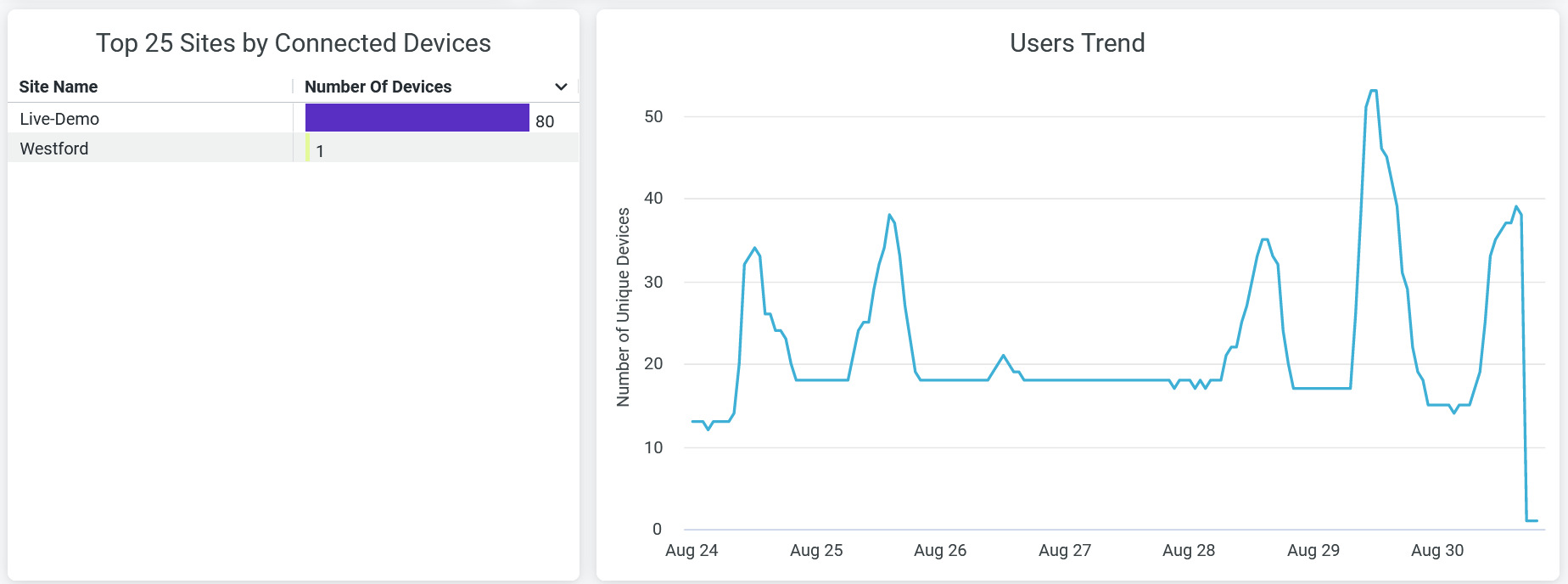Click the Users Trend chart title

(x=1077, y=43)
